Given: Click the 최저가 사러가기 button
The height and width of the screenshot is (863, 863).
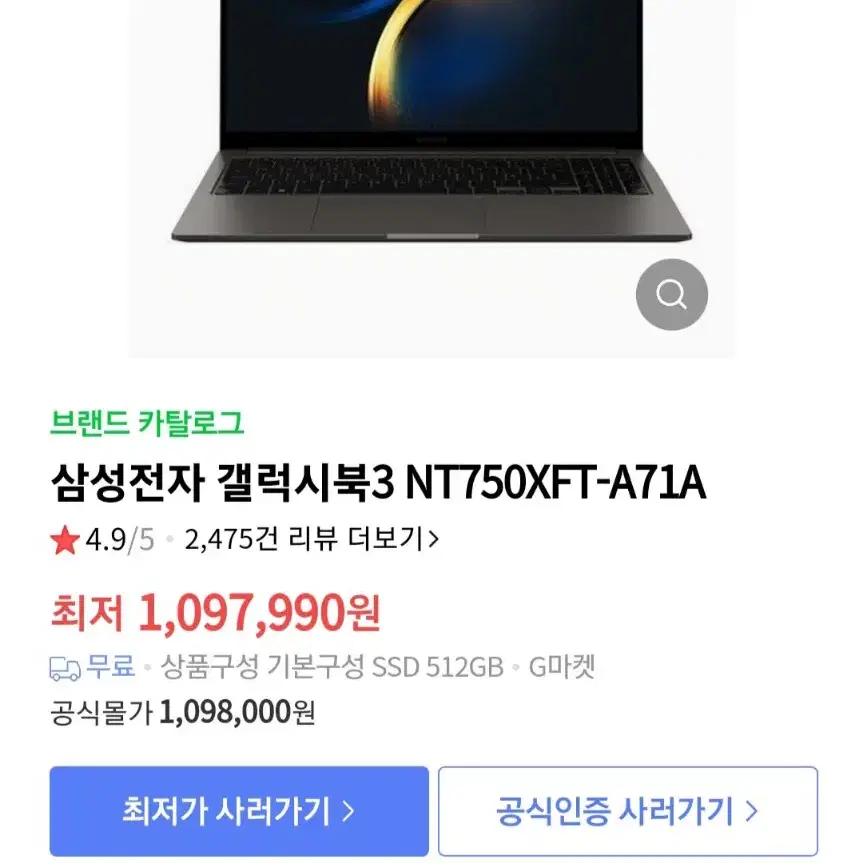Looking at the screenshot, I should [x=239, y=811].
